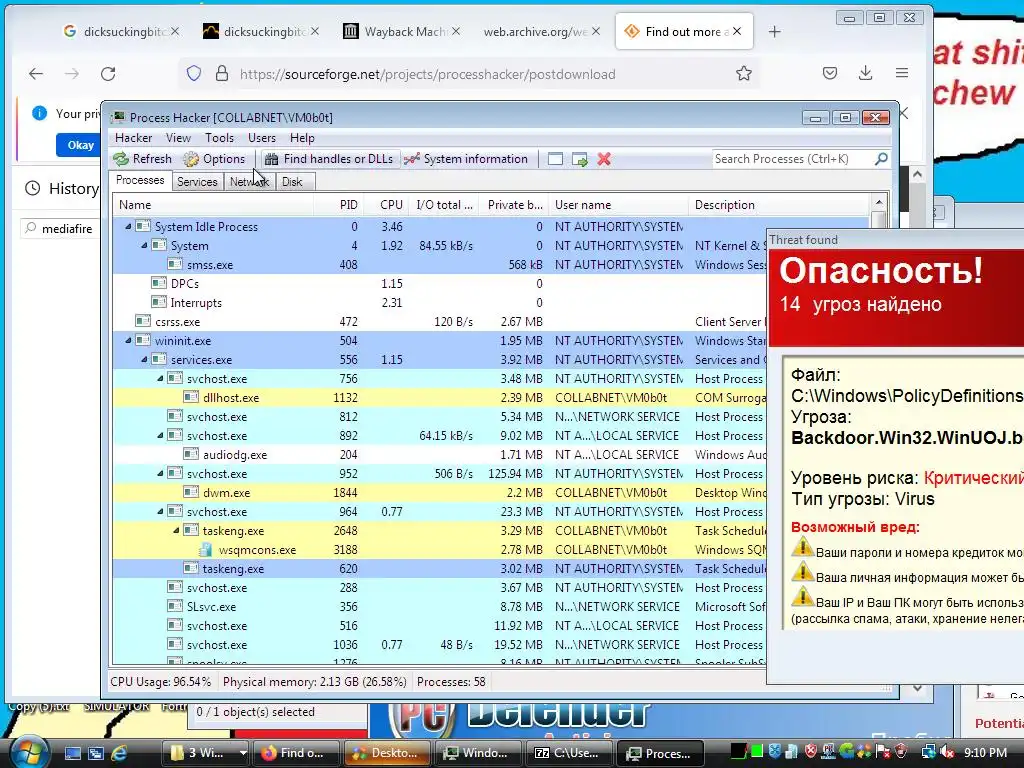The height and width of the screenshot is (768, 1024).
Task: Open the C:\Use... taskbar button
Action: [x=568, y=753]
